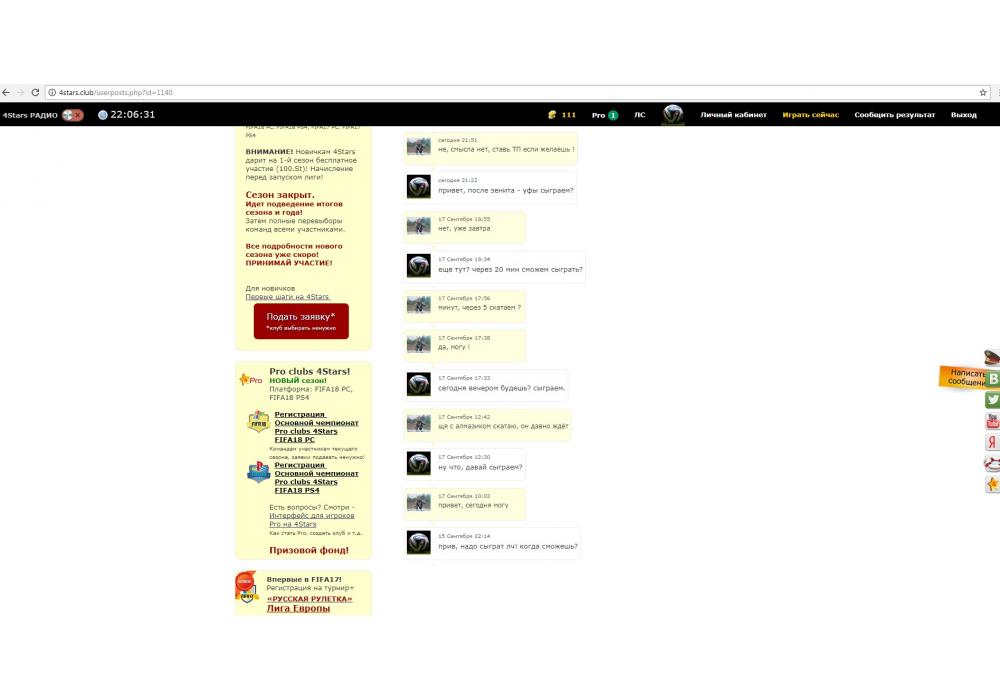Click avatar of message 'да, могу !'
This screenshot has width=1000, height=700.
[x=418, y=344]
